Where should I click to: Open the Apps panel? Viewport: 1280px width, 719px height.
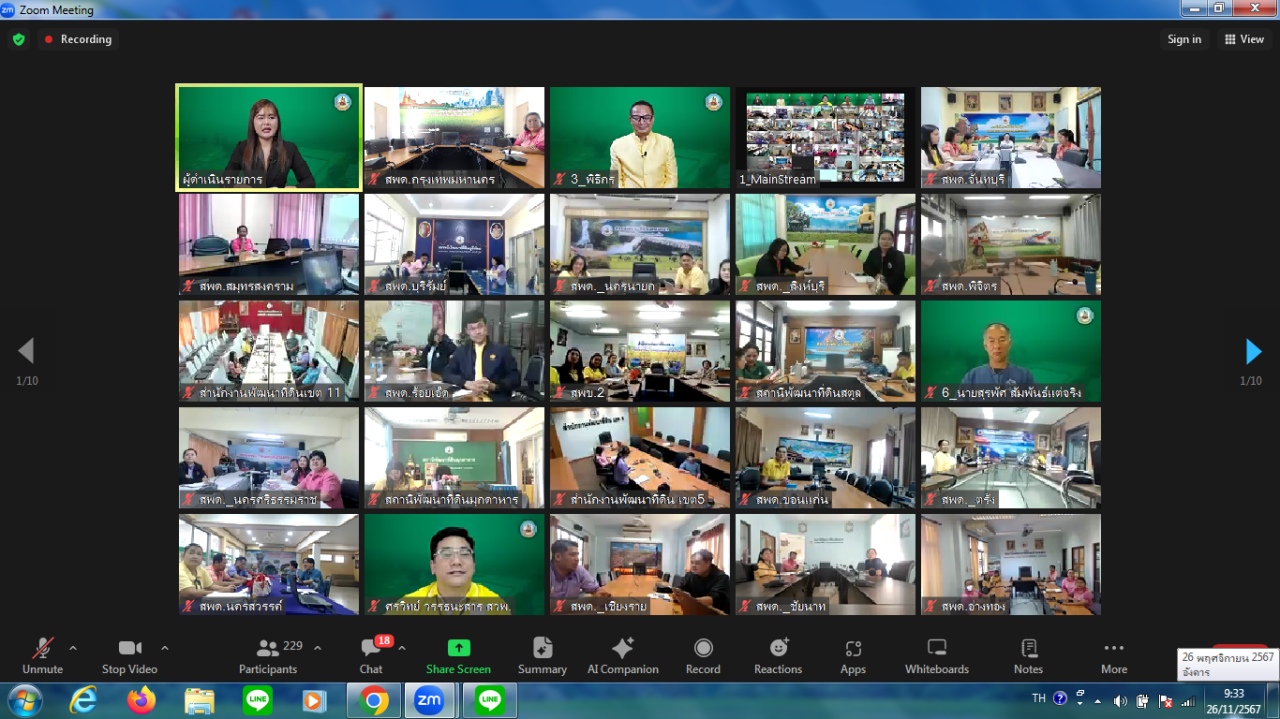(x=853, y=655)
